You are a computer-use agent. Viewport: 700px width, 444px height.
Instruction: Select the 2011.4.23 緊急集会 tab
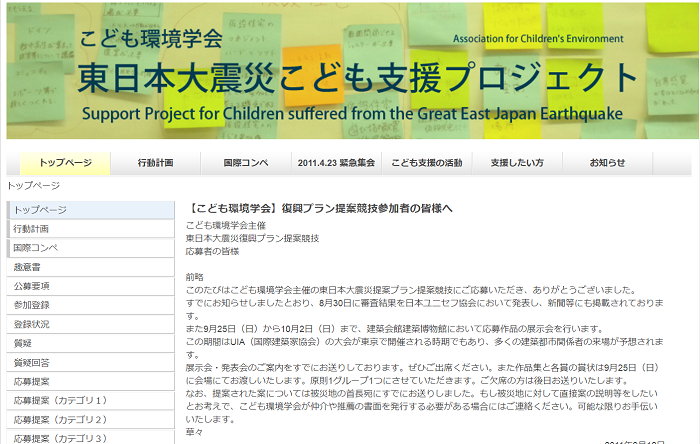[x=335, y=162]
